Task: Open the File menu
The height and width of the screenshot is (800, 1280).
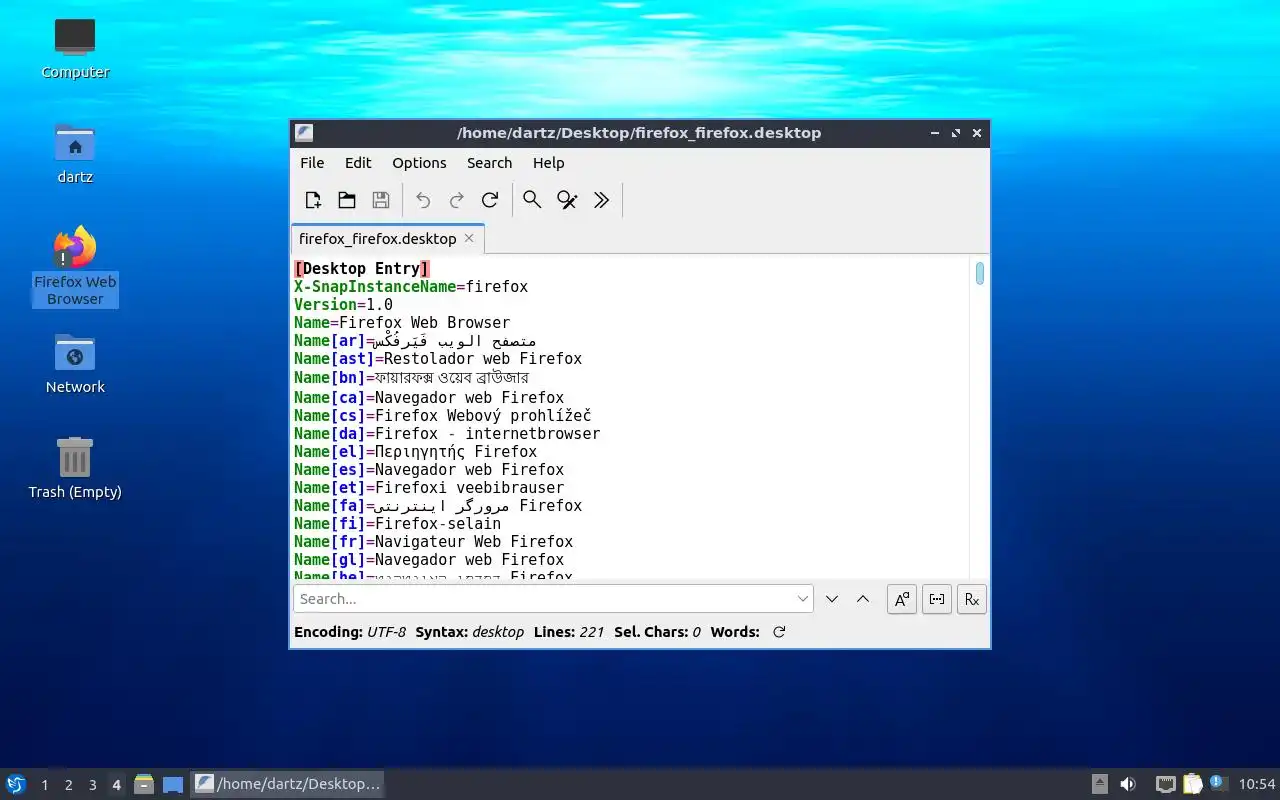Action: point(312,163)
